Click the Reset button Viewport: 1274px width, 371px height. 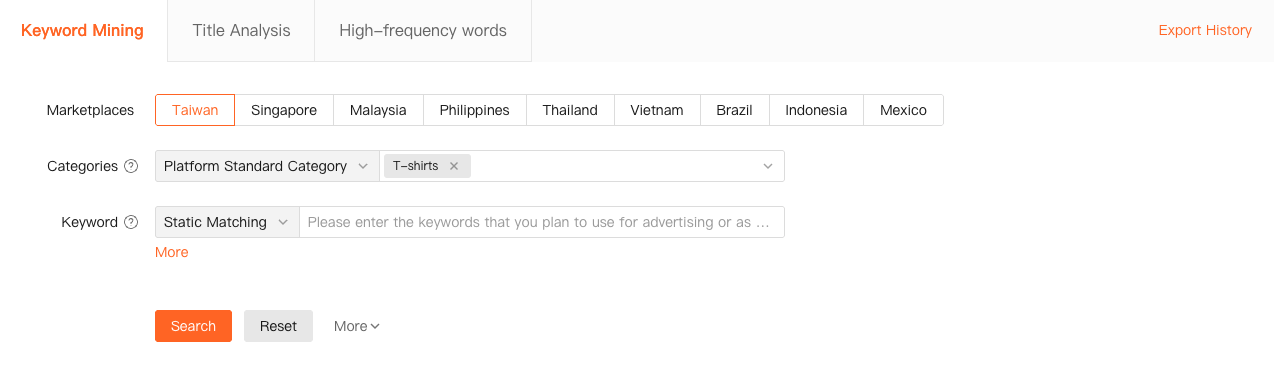click(278, 326)
